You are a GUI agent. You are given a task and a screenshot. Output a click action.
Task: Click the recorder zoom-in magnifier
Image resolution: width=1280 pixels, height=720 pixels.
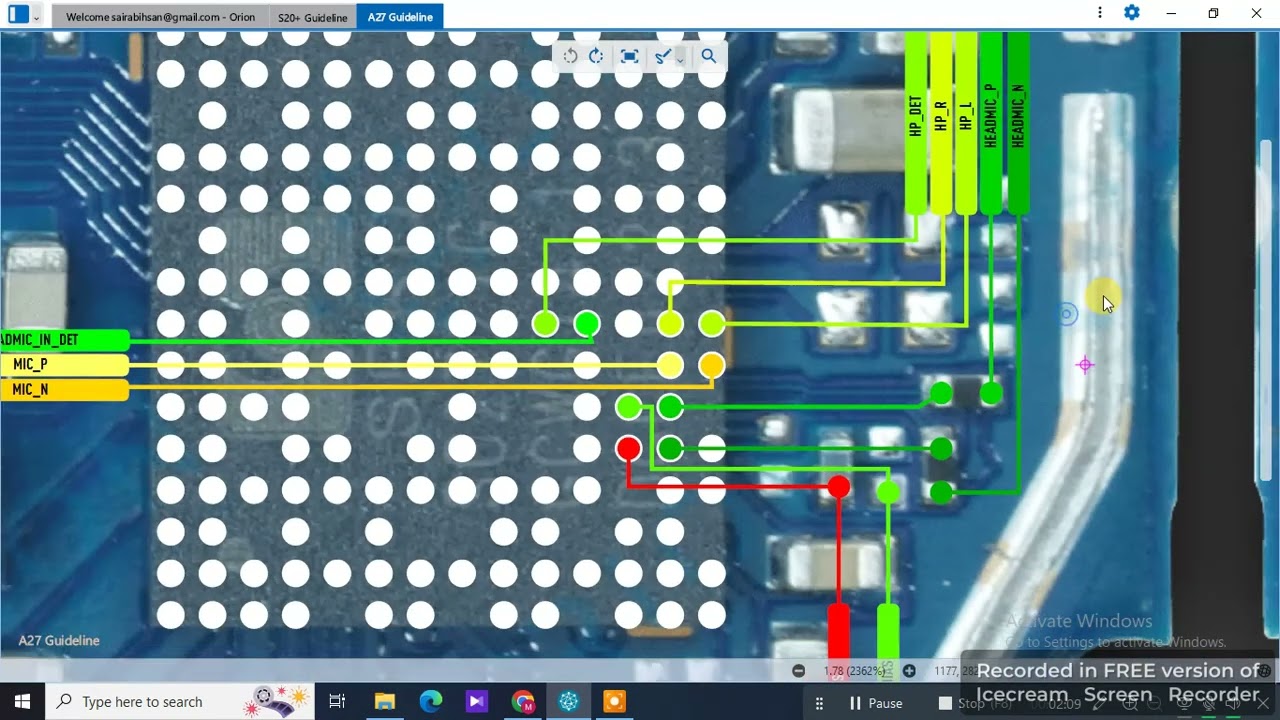[1130, 704]
